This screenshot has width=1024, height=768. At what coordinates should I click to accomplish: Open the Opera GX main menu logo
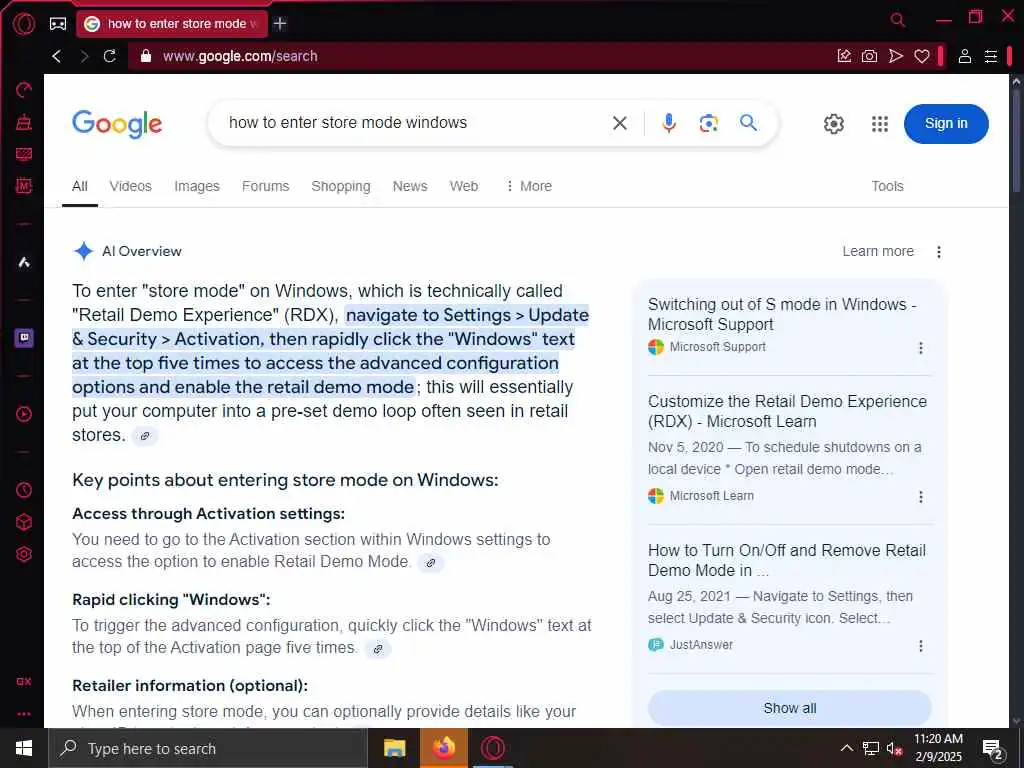(x=24, y=24)
